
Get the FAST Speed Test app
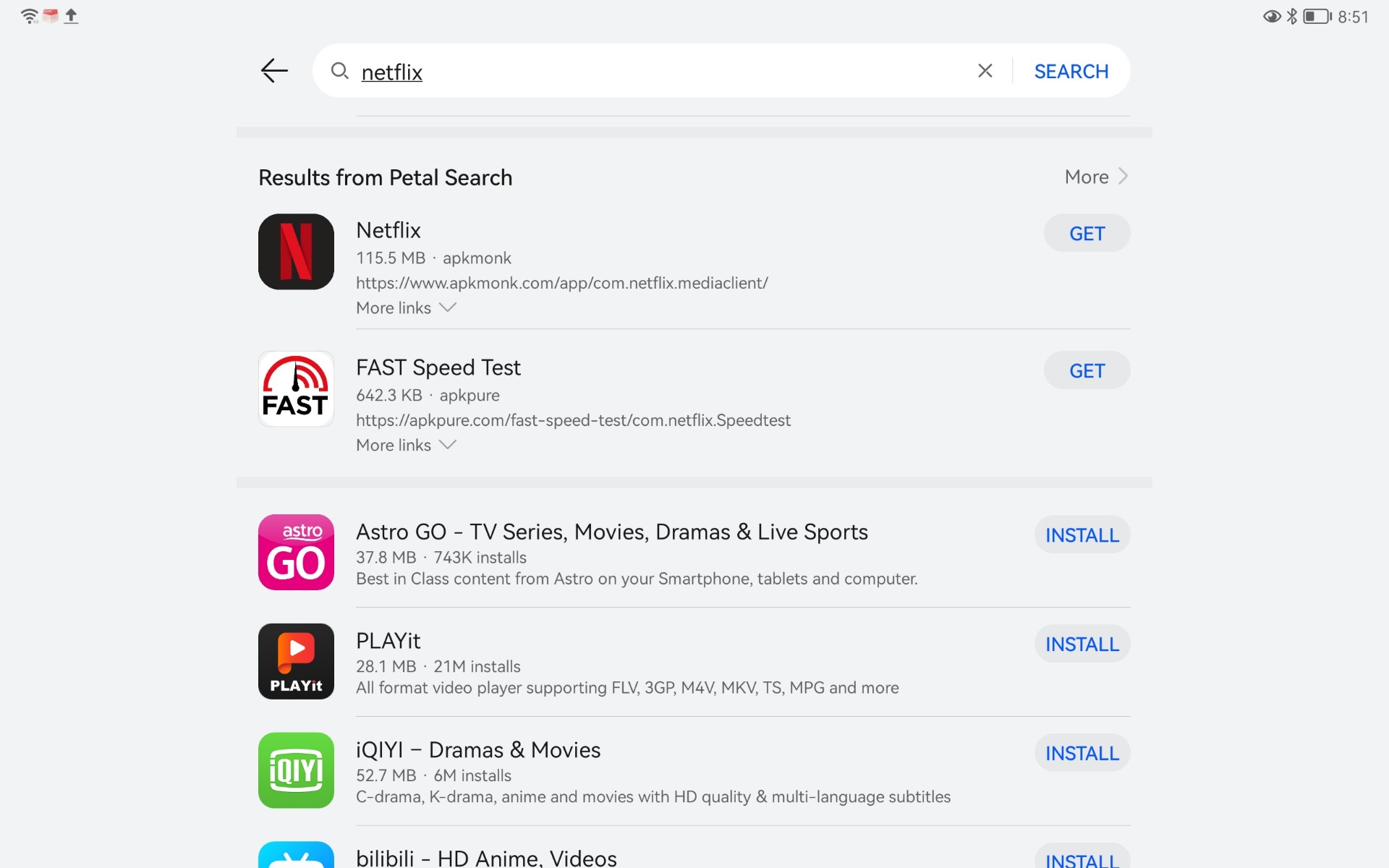pos(1087,370)
